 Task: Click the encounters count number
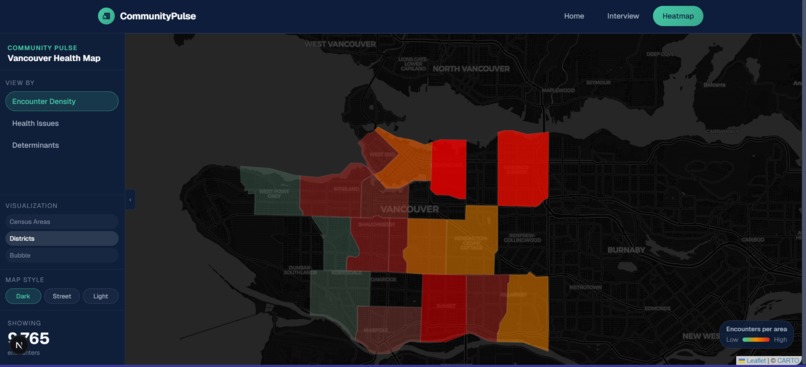pos(29,338)
